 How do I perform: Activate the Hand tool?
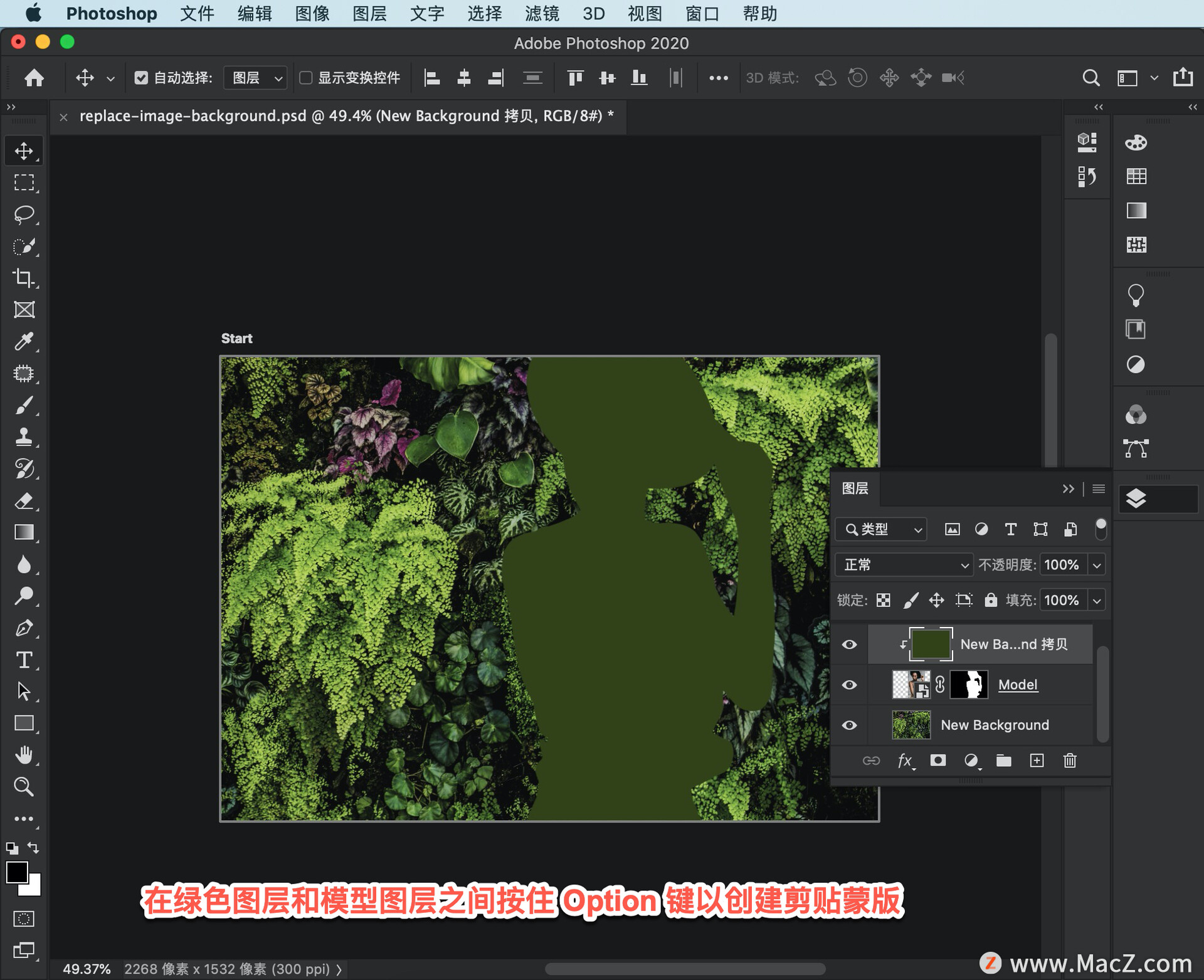coord(24,755)
